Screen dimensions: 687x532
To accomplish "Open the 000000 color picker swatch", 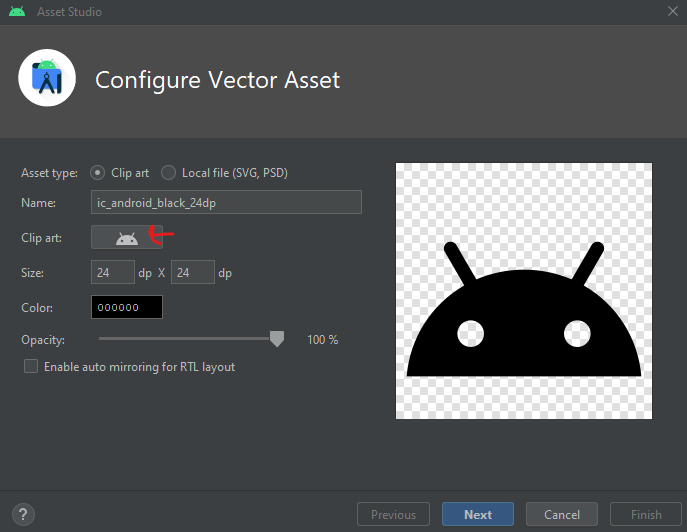I will pyautogui.click(x=127, y=307).
